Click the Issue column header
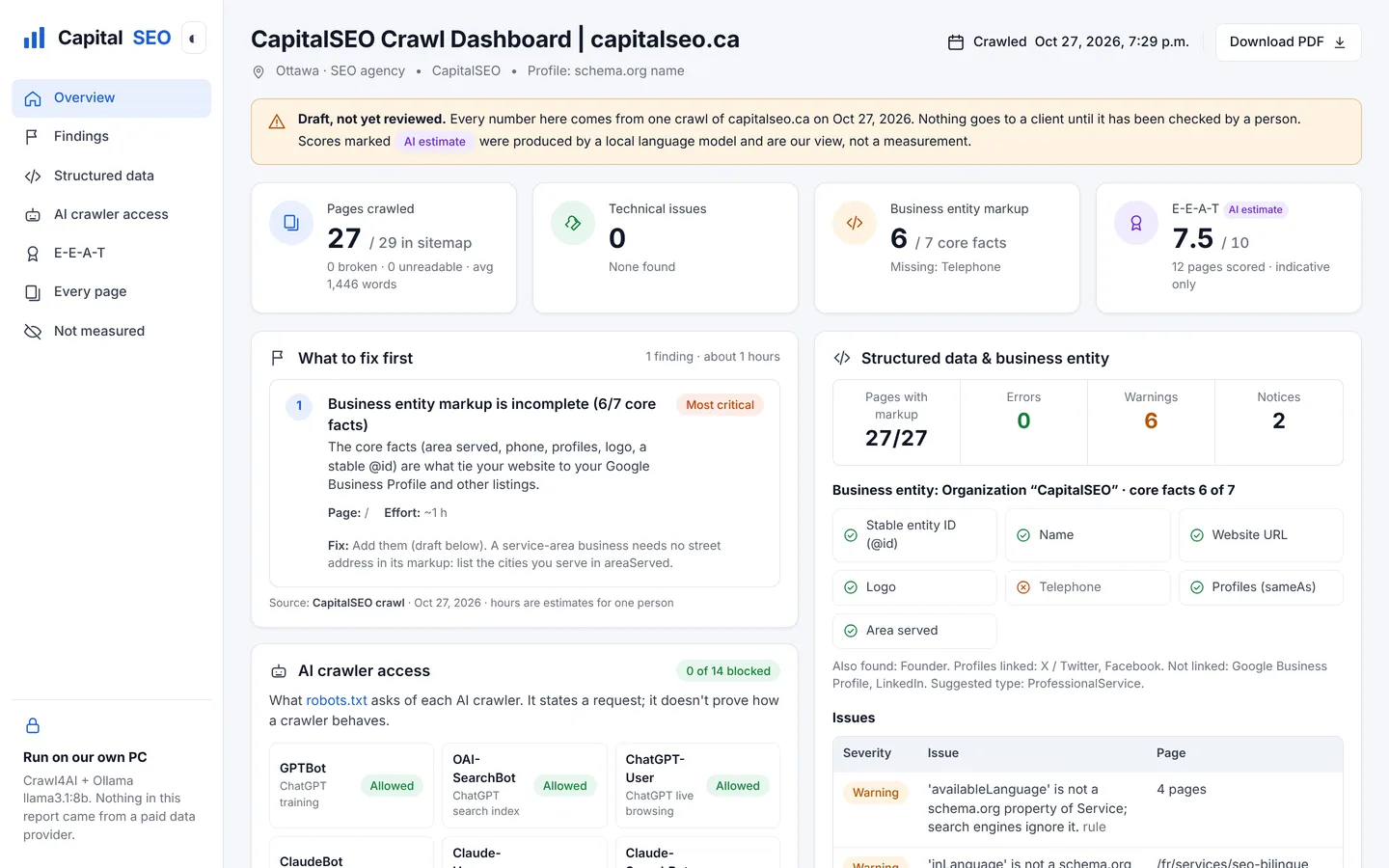The height and width of the screenshot is (868, 1389). click(943, 753)
